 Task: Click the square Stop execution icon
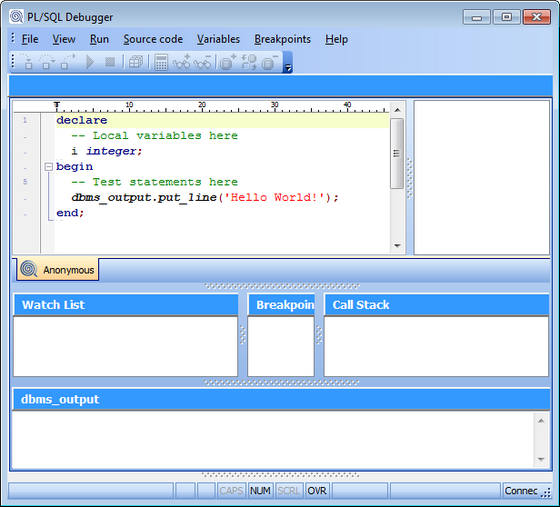(110, 62)
